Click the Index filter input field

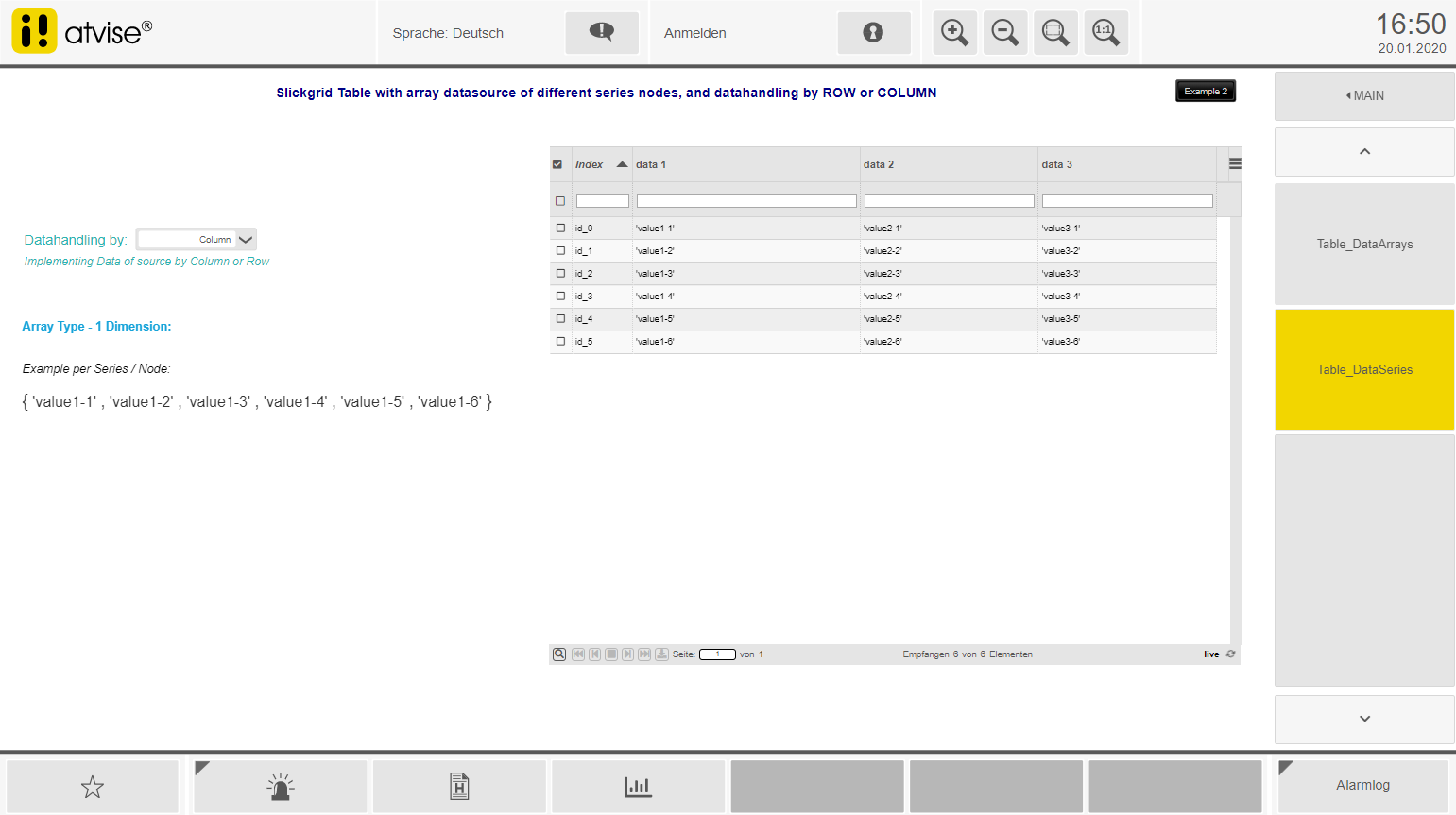[603, 201]
